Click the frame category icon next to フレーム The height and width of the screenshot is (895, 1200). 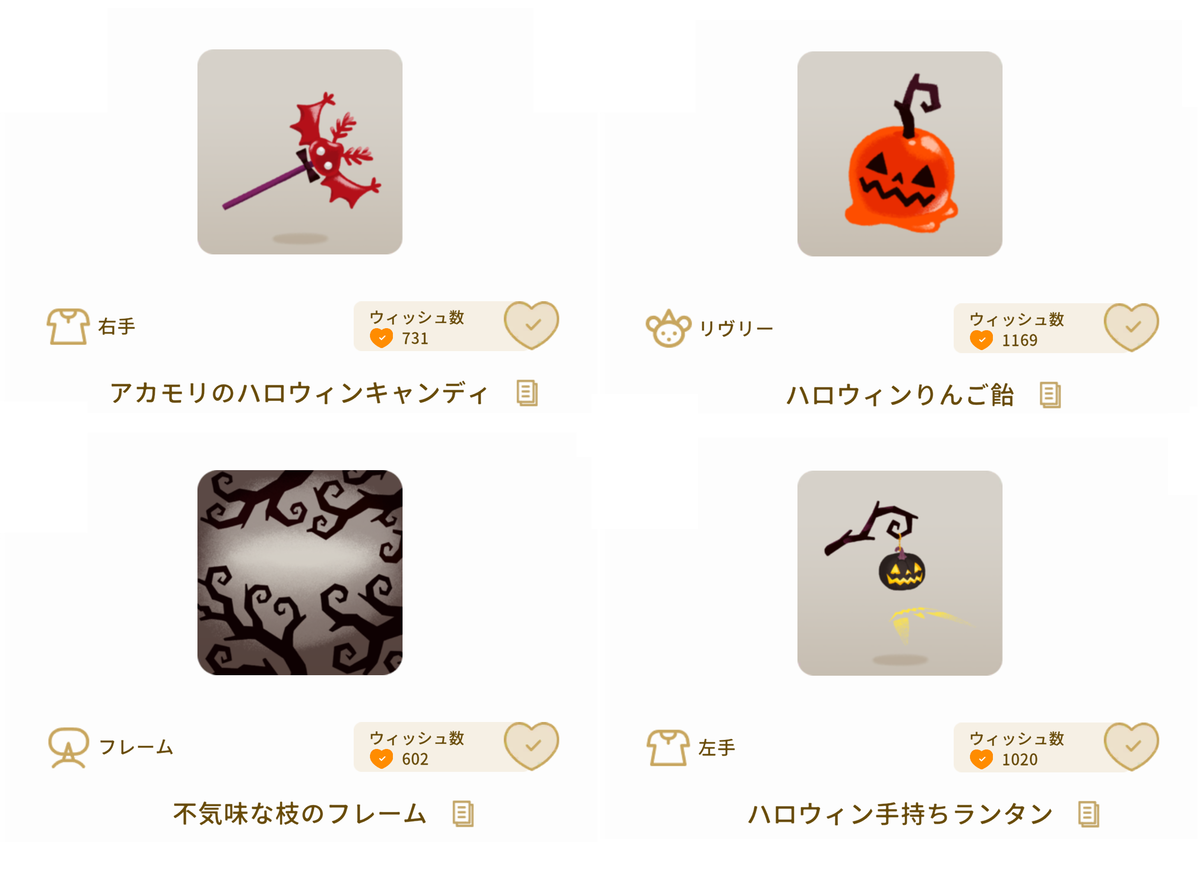(x=68, y=747)
